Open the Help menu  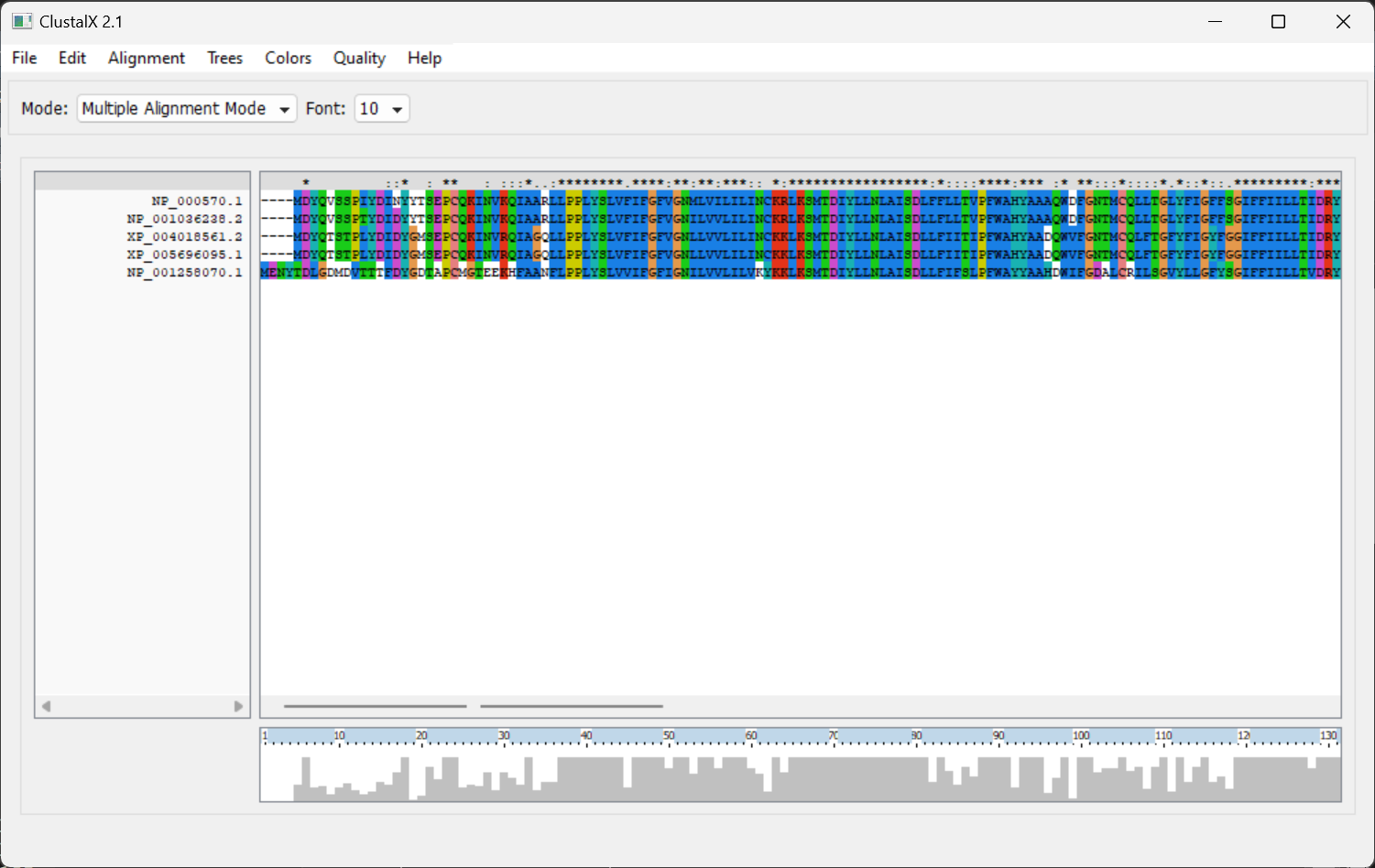(424, 58)
